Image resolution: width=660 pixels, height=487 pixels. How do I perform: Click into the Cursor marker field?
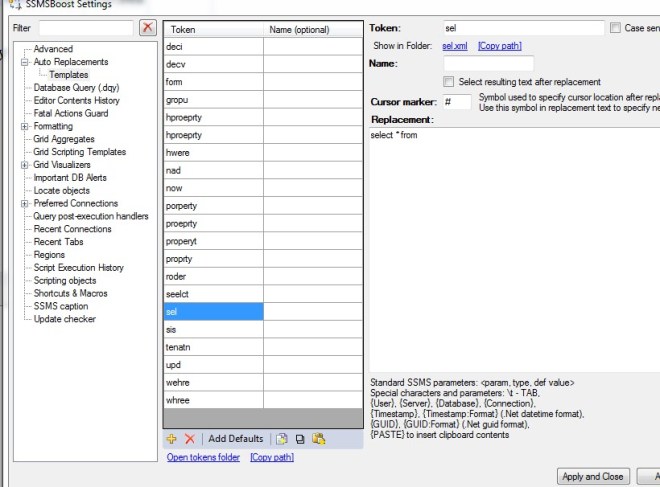[457, 103]
